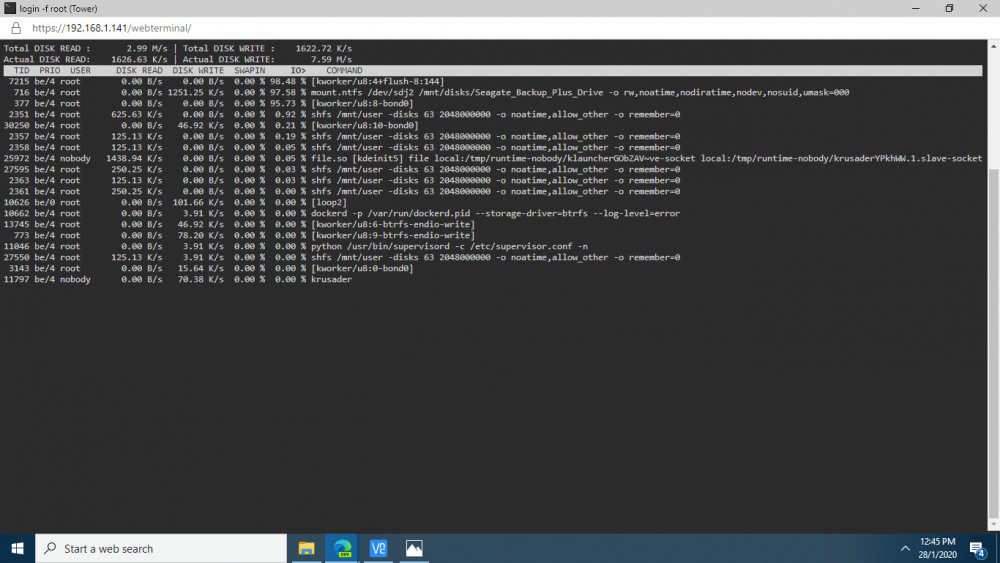
Task: Click the terminal scrollbar down arrow
Action: click(994, 525)
